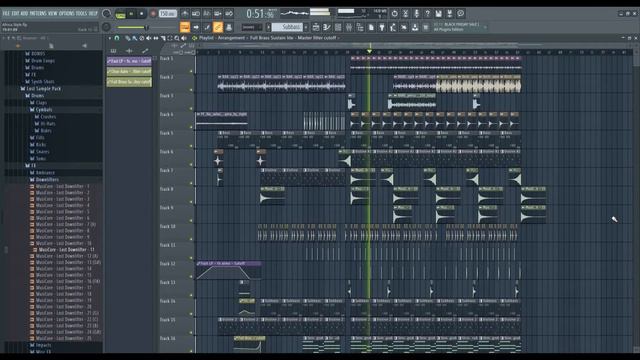The width and height of the screenshot is (640, 360).
Task: Click the 0:51 time display
Action: point(260,14)
